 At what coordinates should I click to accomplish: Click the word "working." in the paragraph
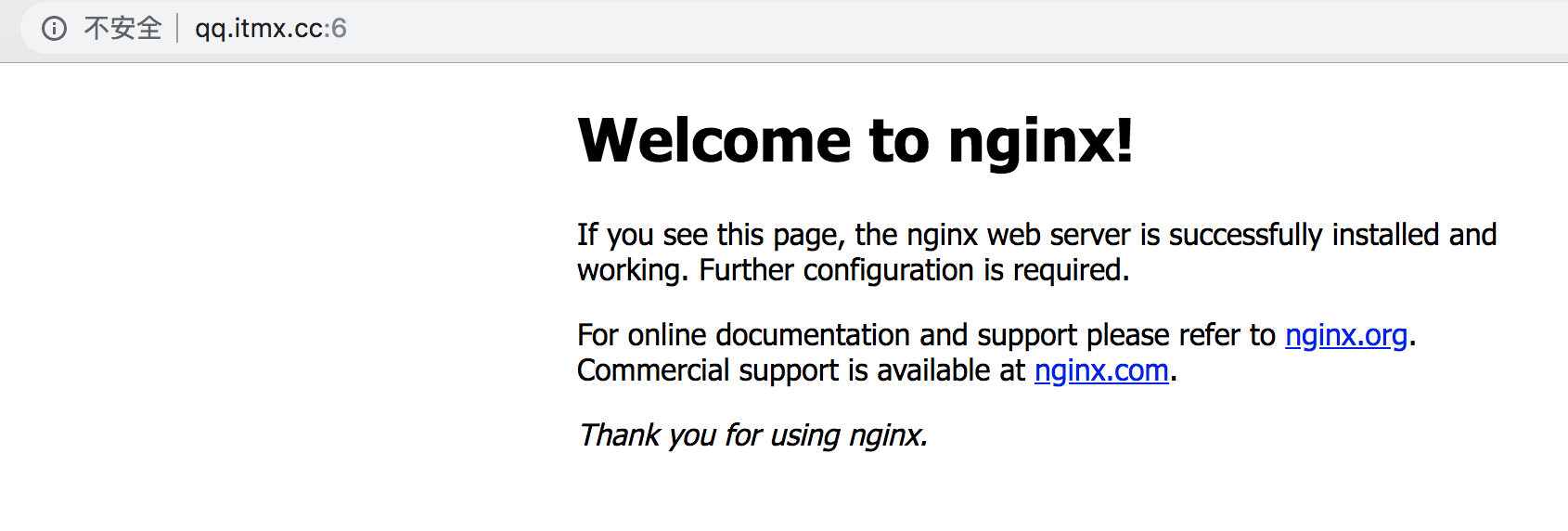point(633,270)
